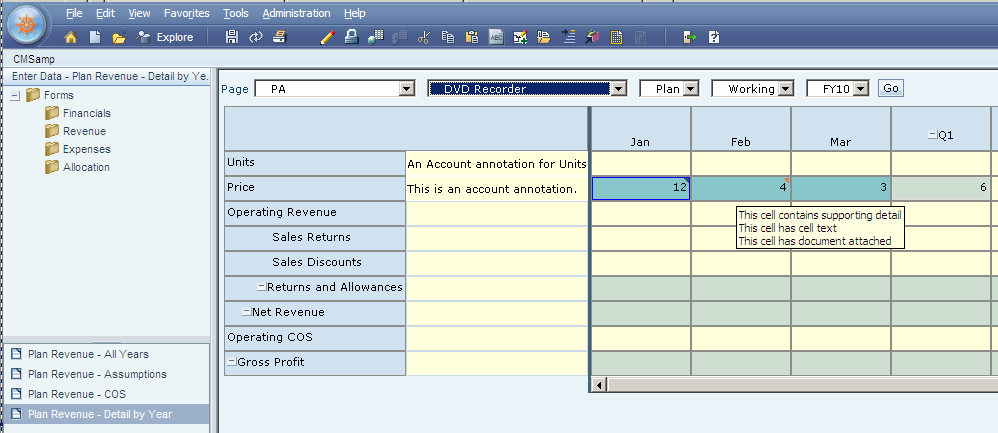Image resolution: width=998 pixels, height=433 pixels.
Task: Open the Edit menu
Action: pyautogui.click(x=105, y=13)
